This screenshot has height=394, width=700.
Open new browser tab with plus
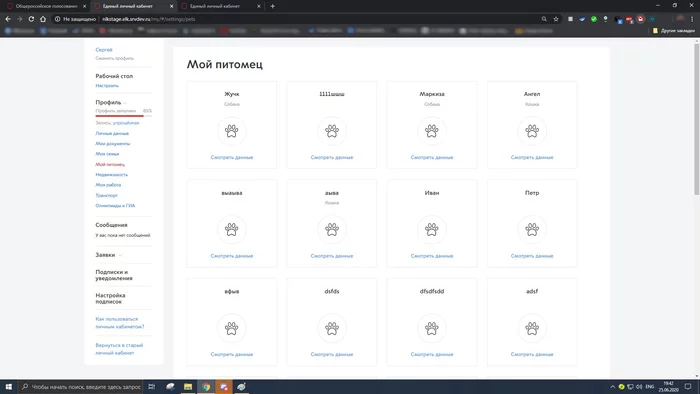coord(272,6)
